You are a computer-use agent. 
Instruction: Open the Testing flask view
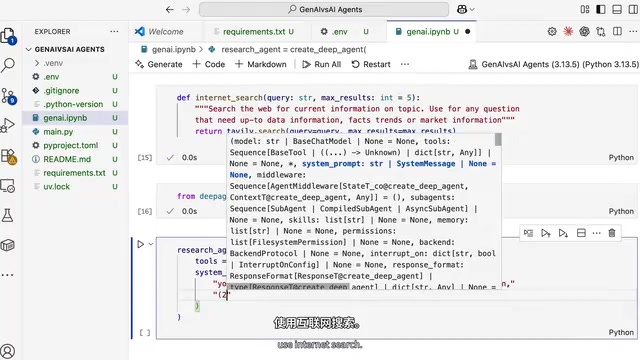pos(8,215)
